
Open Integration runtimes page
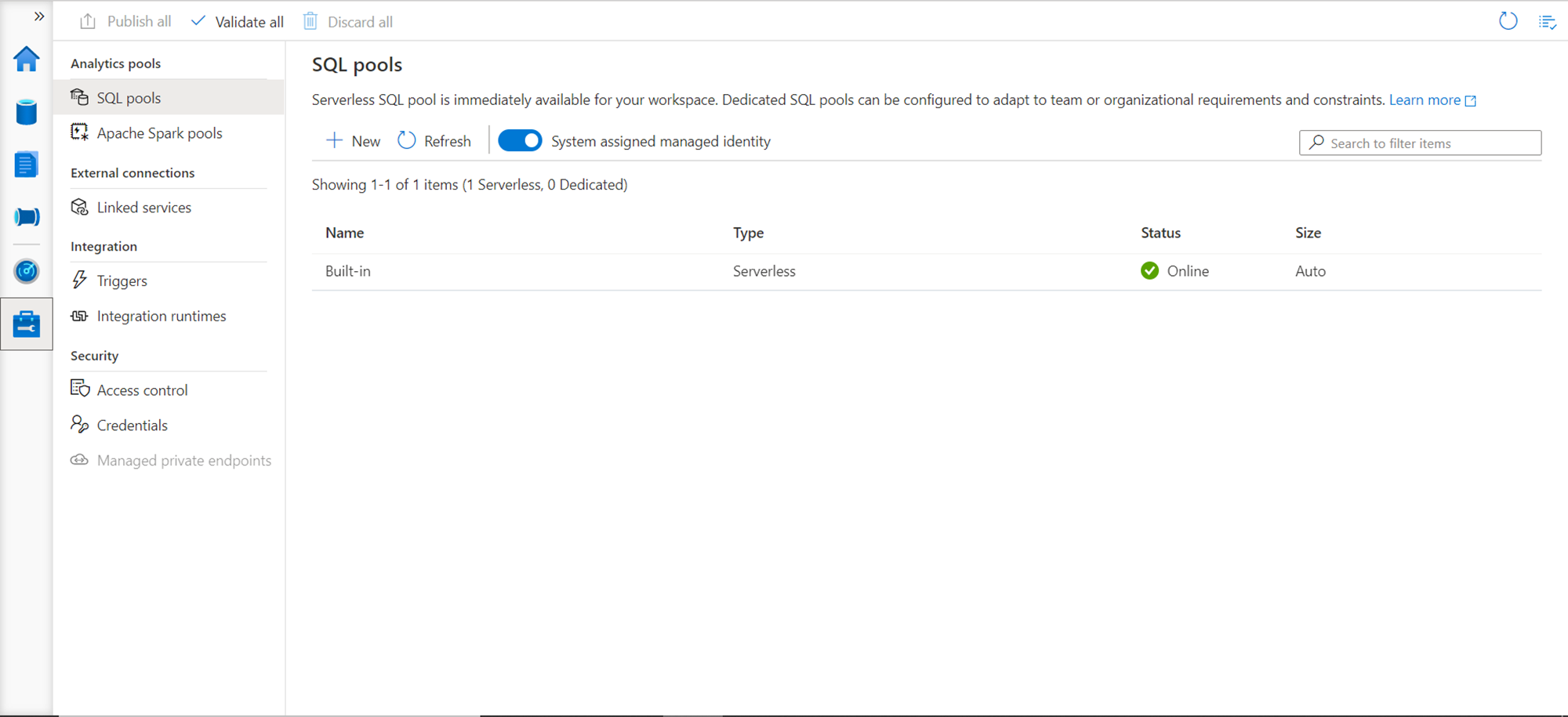pos(161,316)
